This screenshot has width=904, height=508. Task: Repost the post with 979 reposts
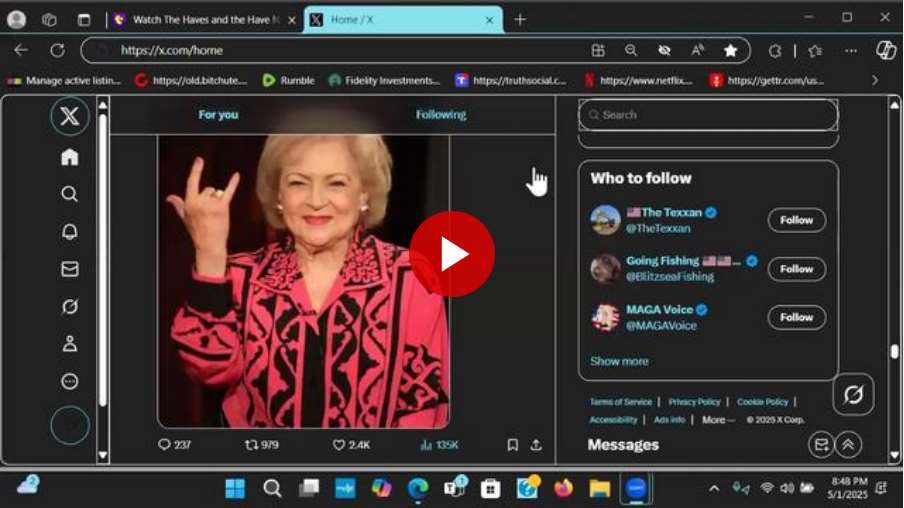click(x=252, y=445)
